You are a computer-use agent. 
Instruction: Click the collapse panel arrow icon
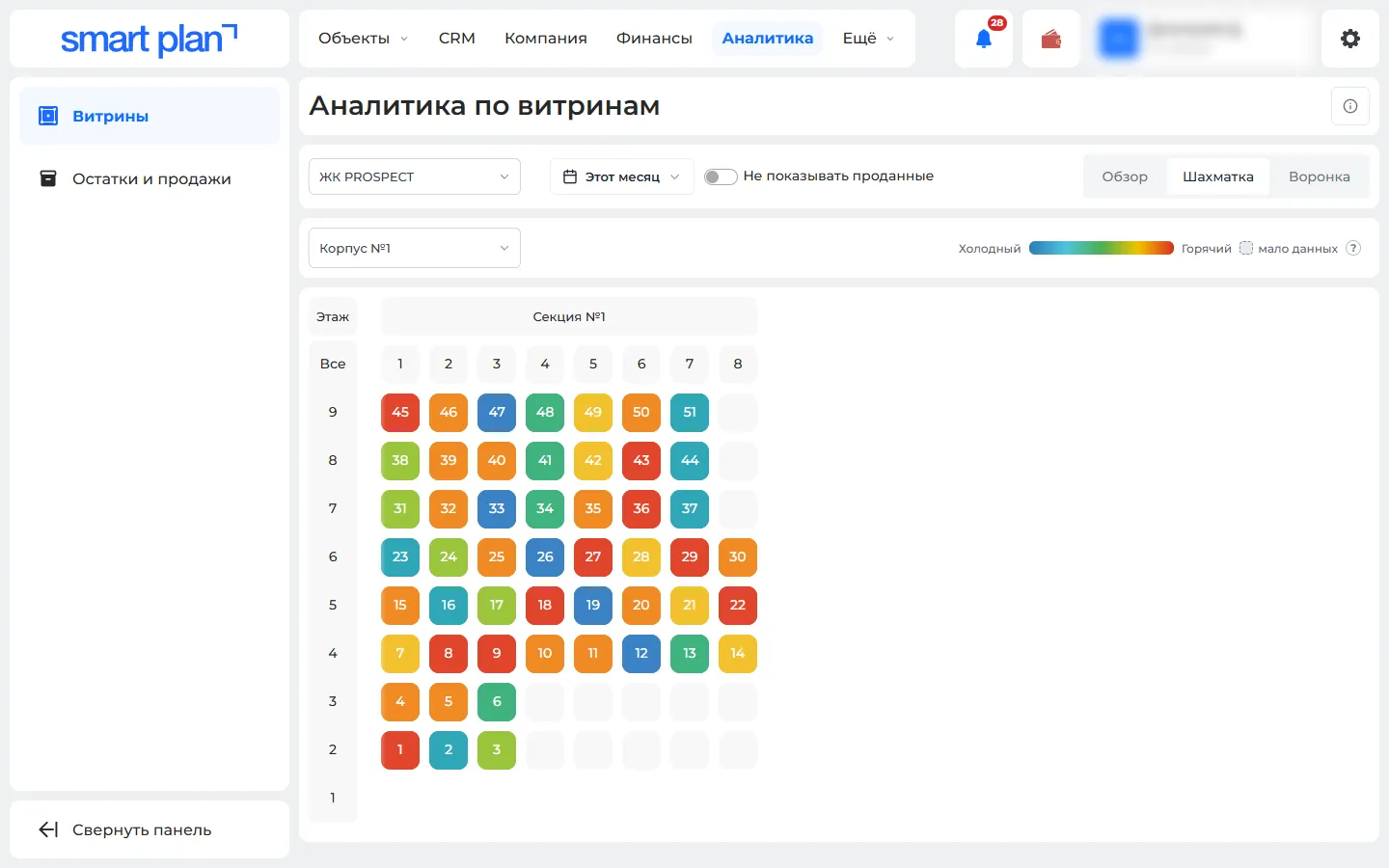[48, 829]
